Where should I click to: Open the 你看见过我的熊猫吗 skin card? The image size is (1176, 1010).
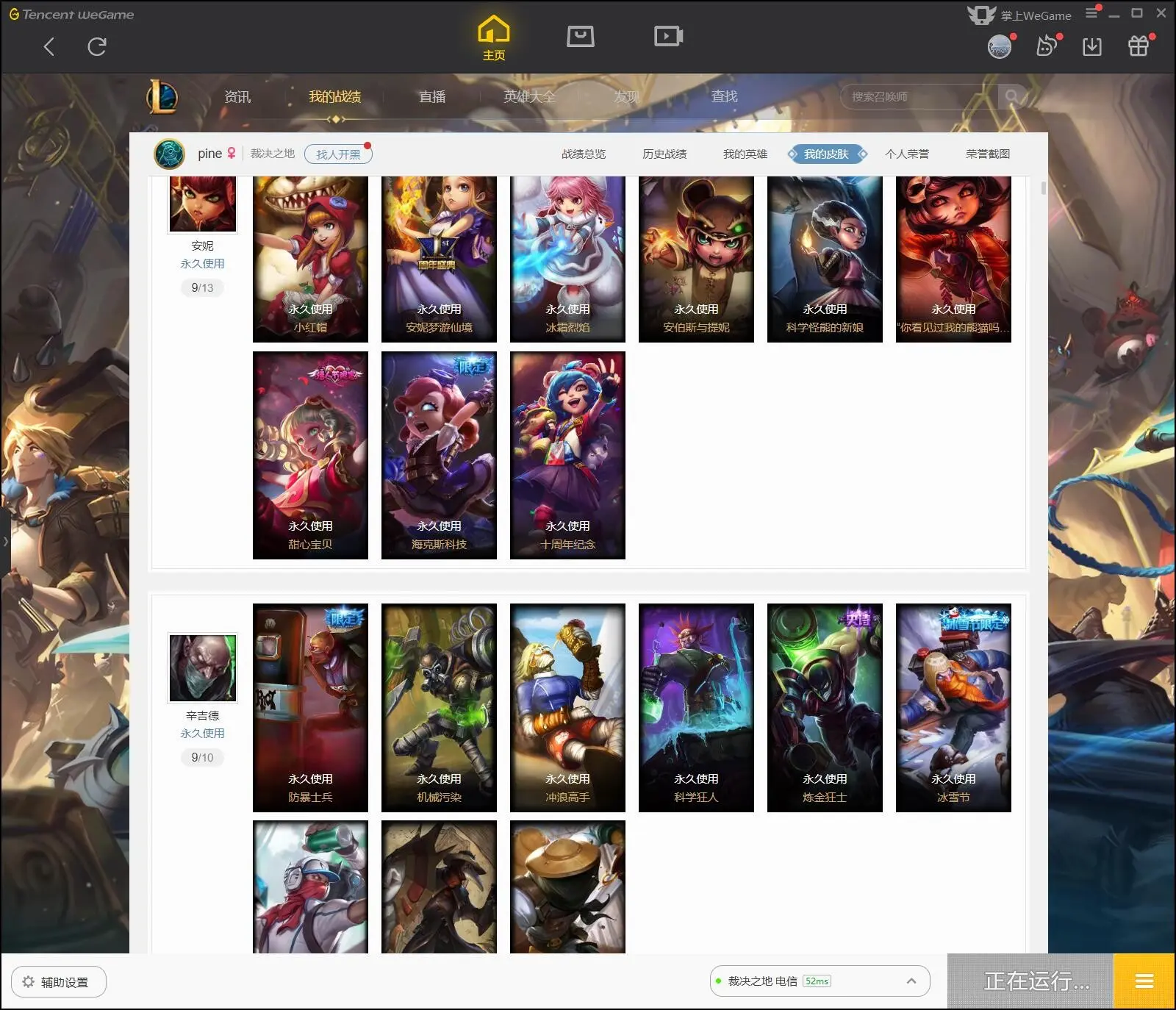tap(953, 259)
